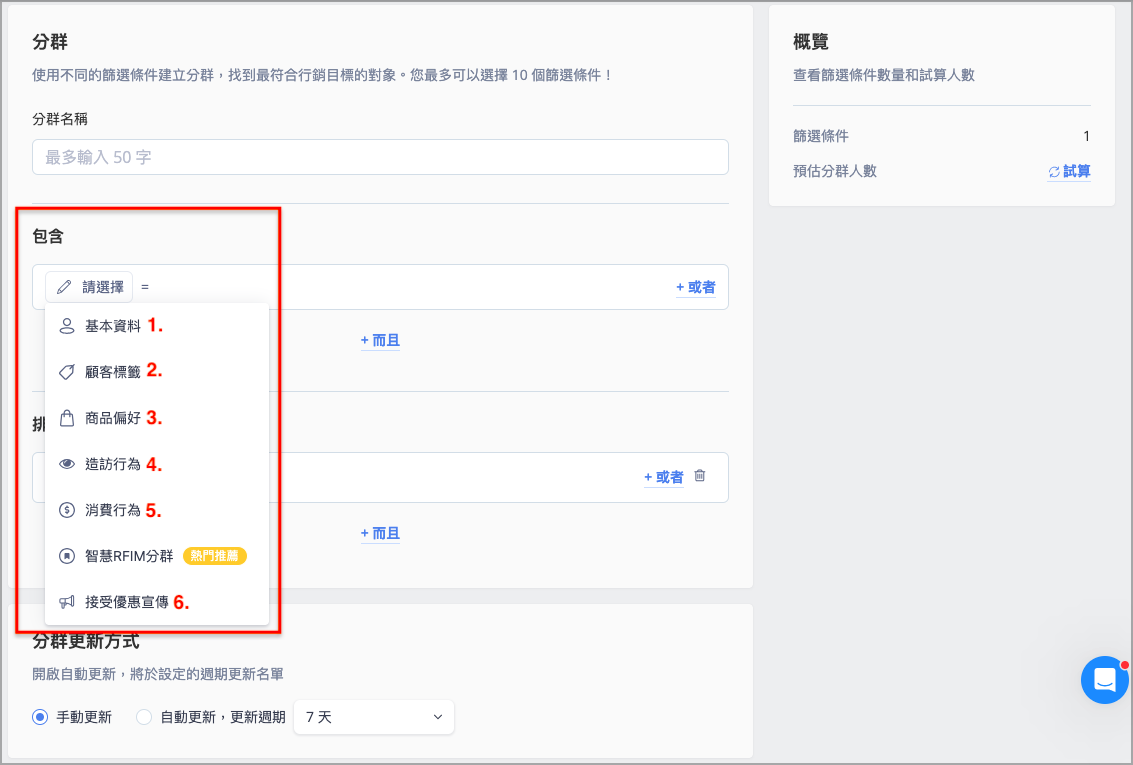Click the 概覽 heading
The height and width of the screenshot is (765, 1133).
click(x=811, y=42)
